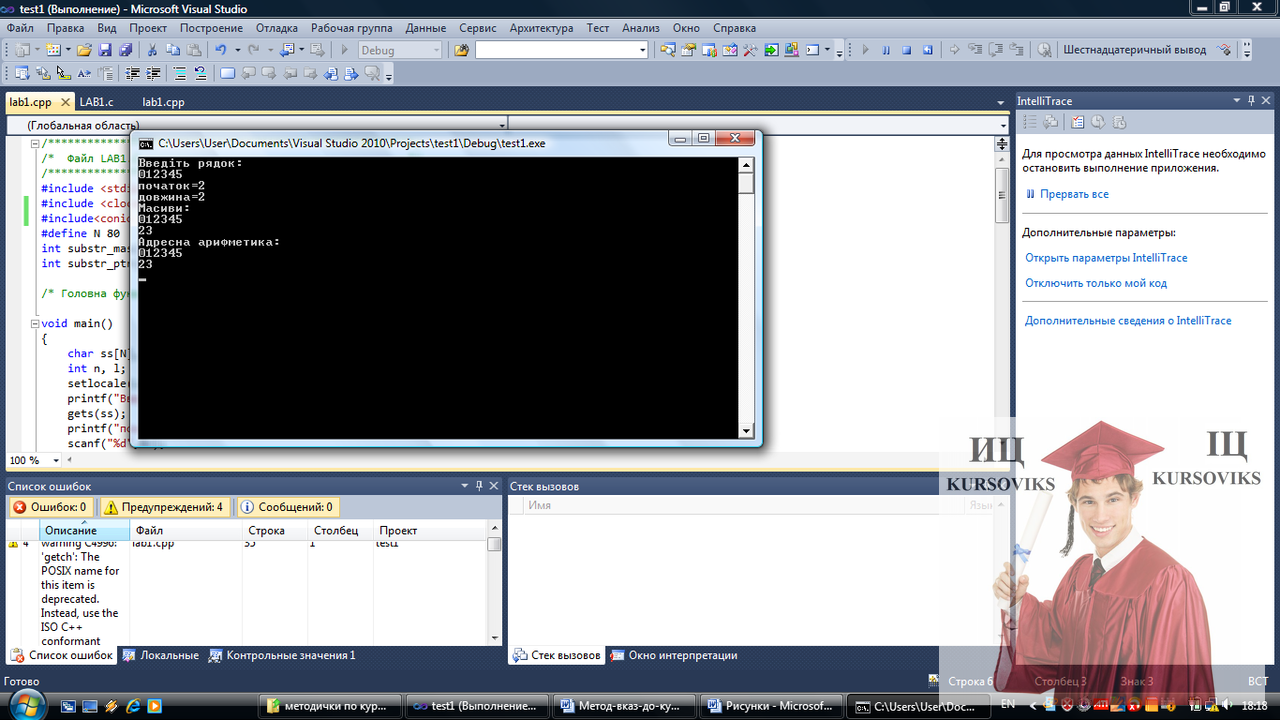Toggle Предупреждений: 4 filter
The height and width of the screenshot is (720, 1280).
point(165,507)
